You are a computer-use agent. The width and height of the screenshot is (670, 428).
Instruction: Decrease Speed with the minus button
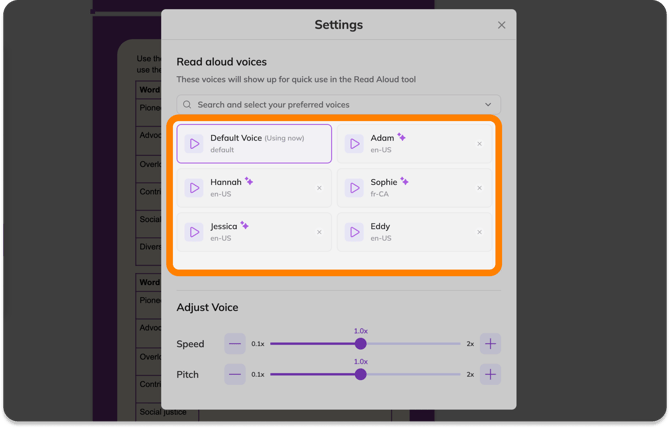[x=235, y=344]
